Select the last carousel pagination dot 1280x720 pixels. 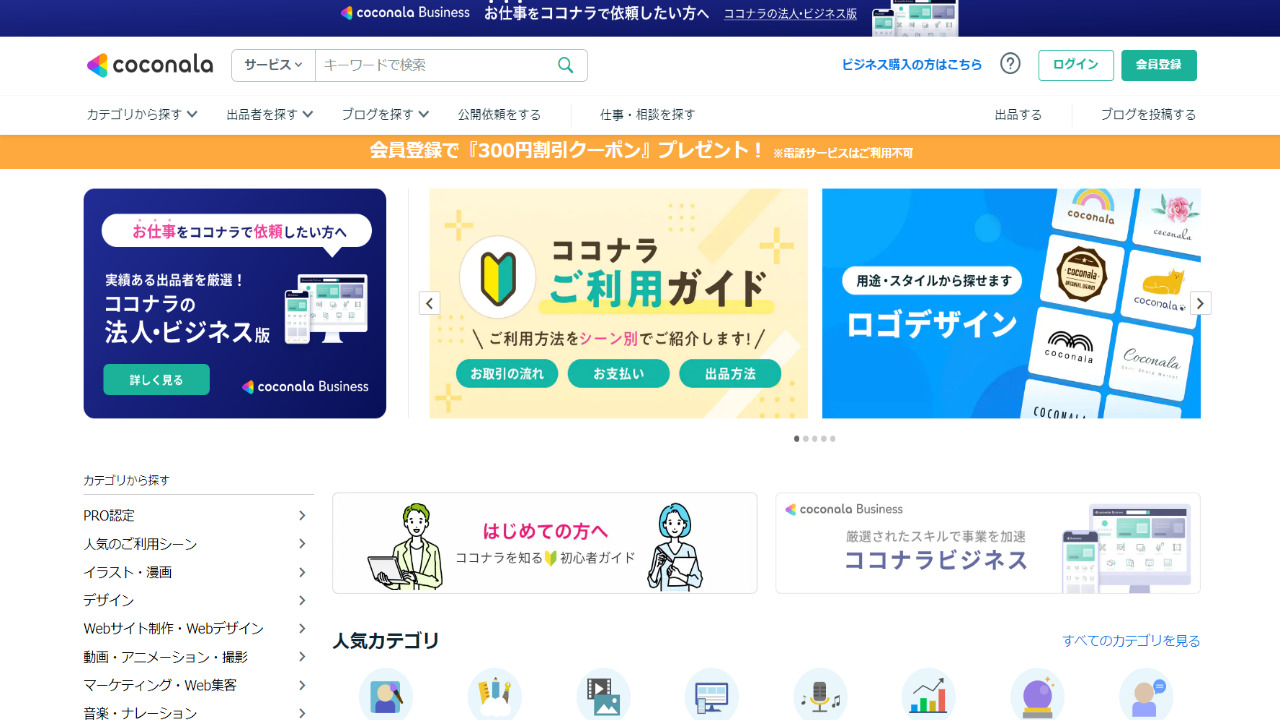pyautogui.click(x=833, y=439)
